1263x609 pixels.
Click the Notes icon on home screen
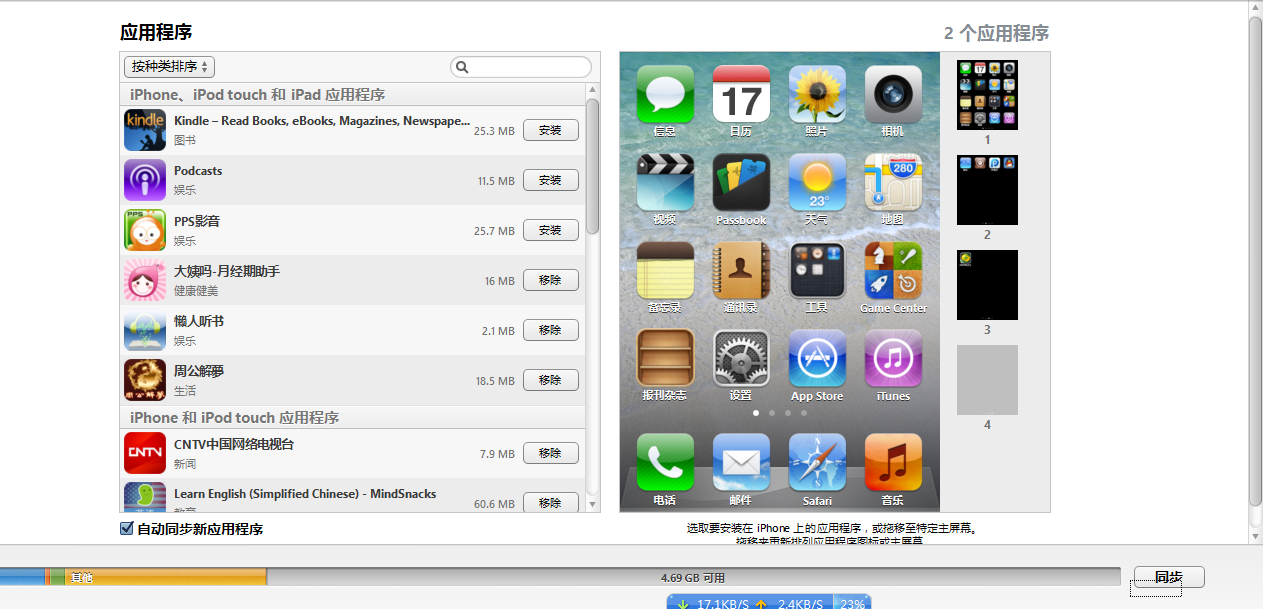pos(665,270)
